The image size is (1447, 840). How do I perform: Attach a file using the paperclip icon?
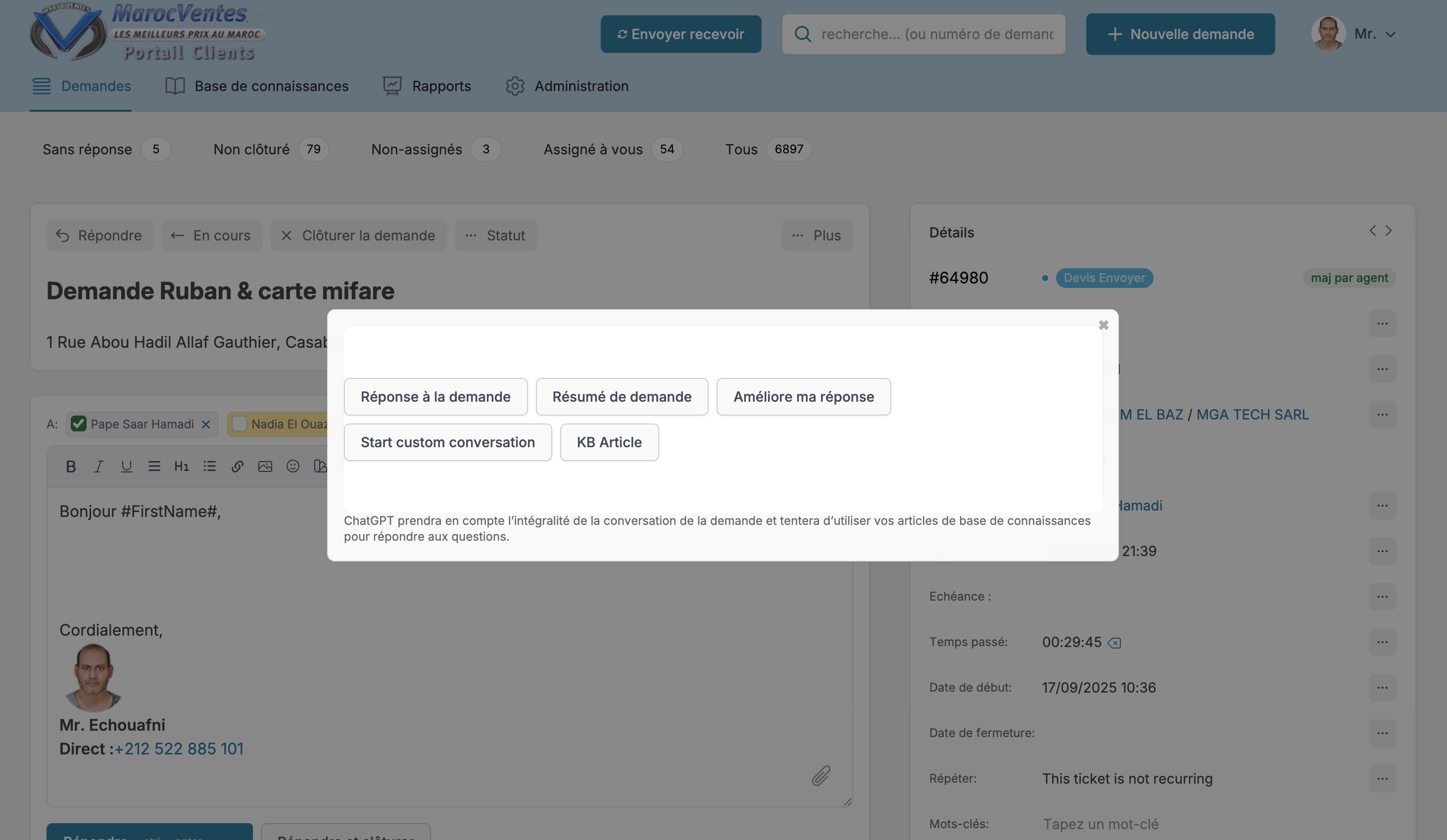[820, 776]
